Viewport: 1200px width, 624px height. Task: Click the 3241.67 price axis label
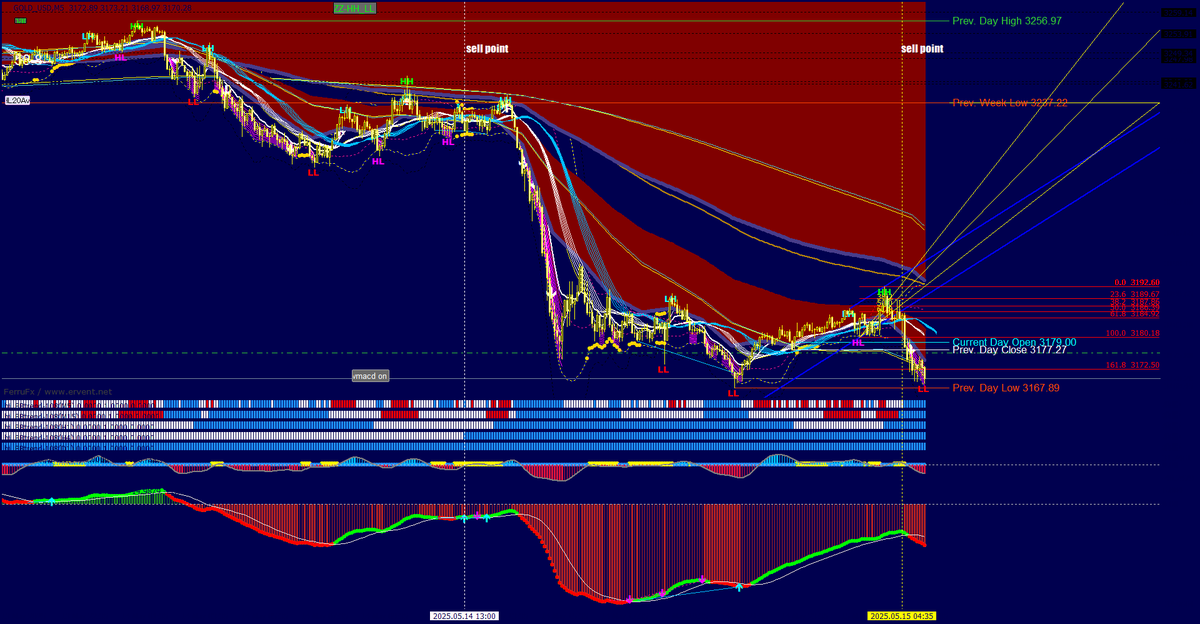(1178, 84)
